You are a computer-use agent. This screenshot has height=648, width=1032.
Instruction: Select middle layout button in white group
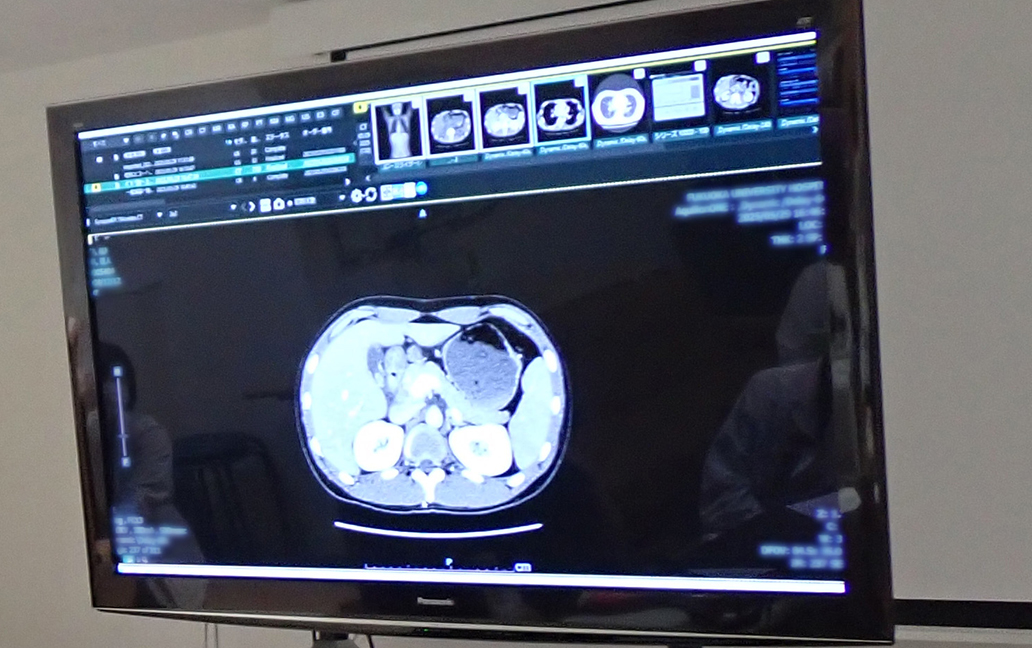click(399, 190)
